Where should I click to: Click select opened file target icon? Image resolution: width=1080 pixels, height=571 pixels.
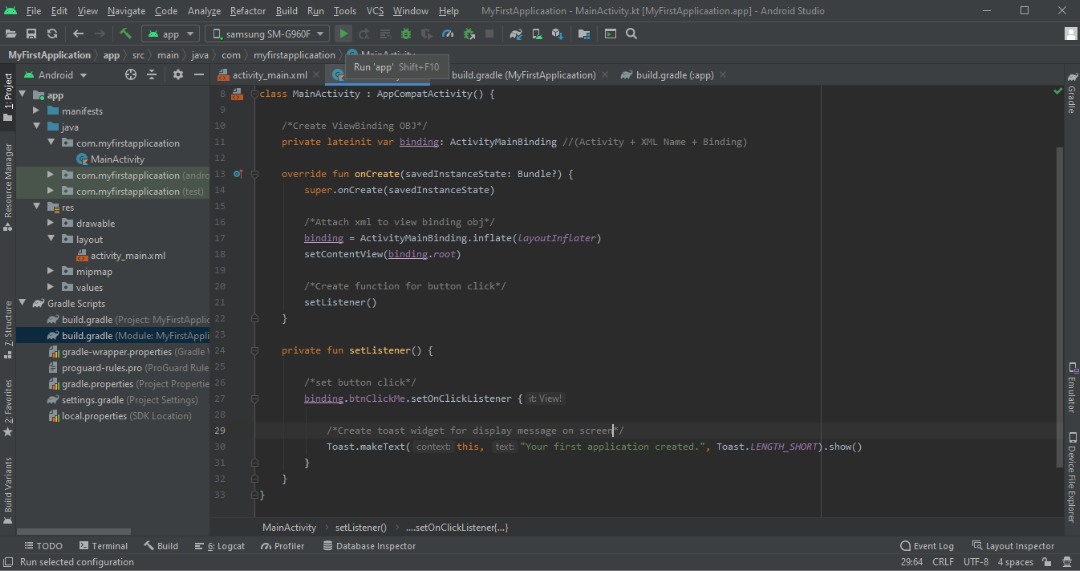point(131,75)
